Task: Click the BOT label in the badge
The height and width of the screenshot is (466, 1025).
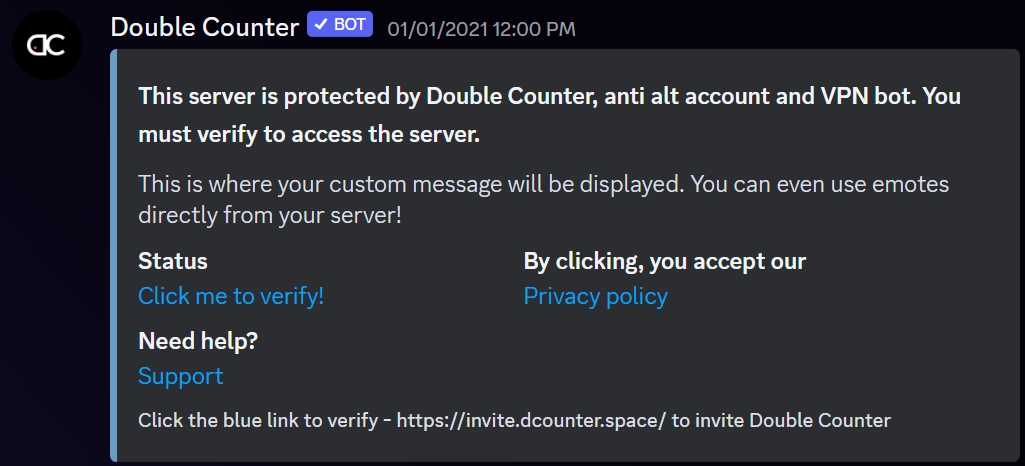Action: click(x=350, y=24)
